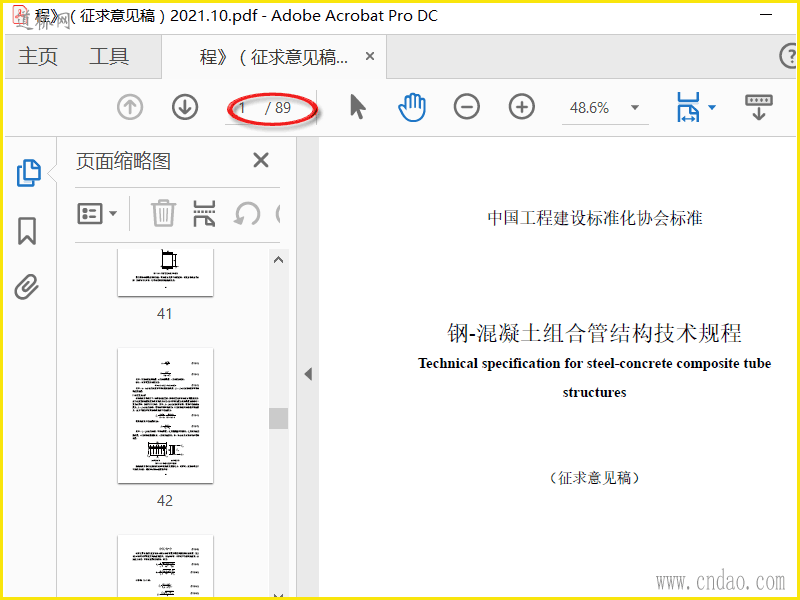Image resolution: width=800 pixels, height=600 pixels.
Task: Open the 工具 tab
Action: pyautogui.click(x=109, y=57)
